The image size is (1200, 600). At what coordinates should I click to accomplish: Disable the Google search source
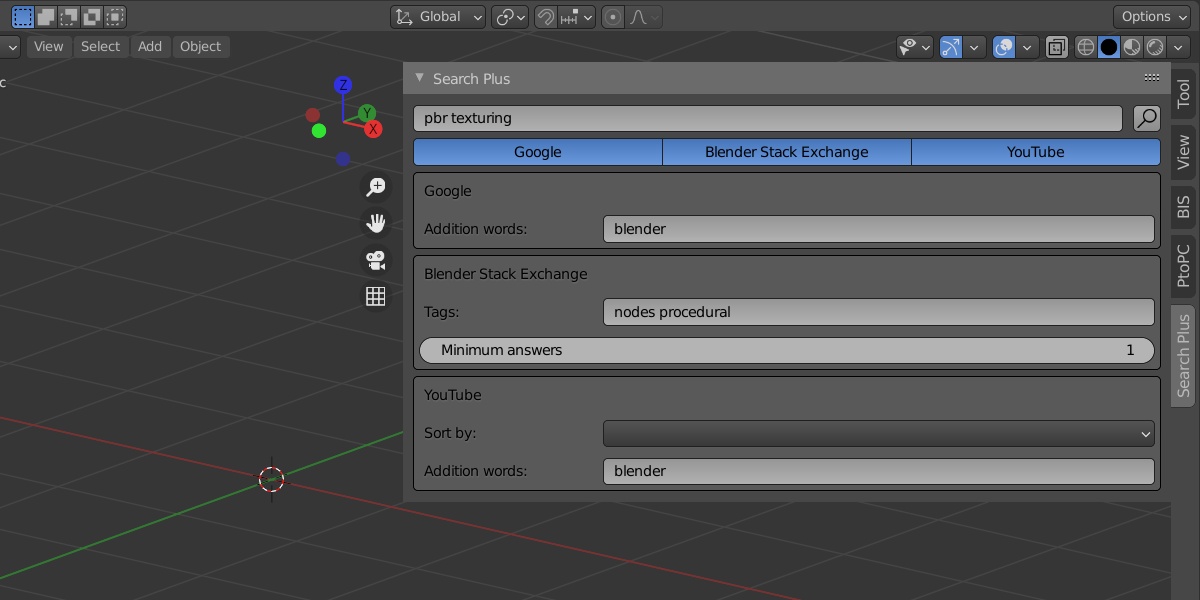pos(537,152)
